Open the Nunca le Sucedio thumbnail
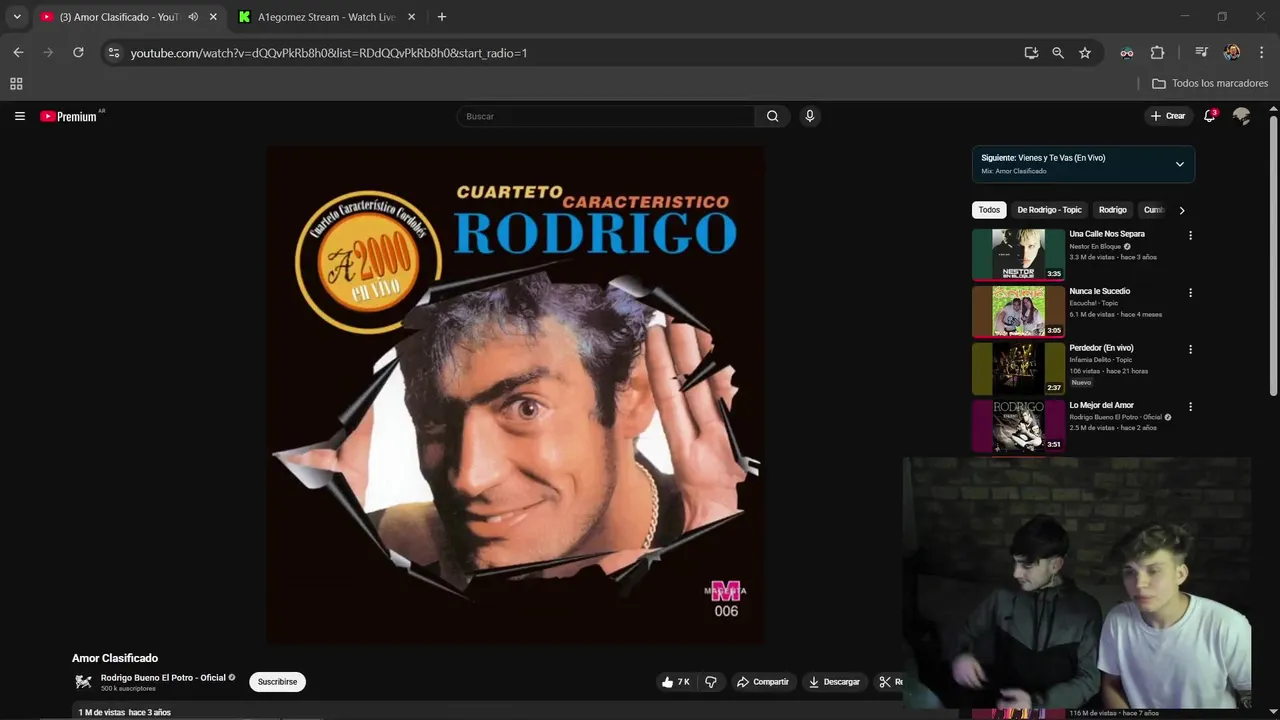1280x720 pixels. pyautogui.click(x=1018, y=311)
